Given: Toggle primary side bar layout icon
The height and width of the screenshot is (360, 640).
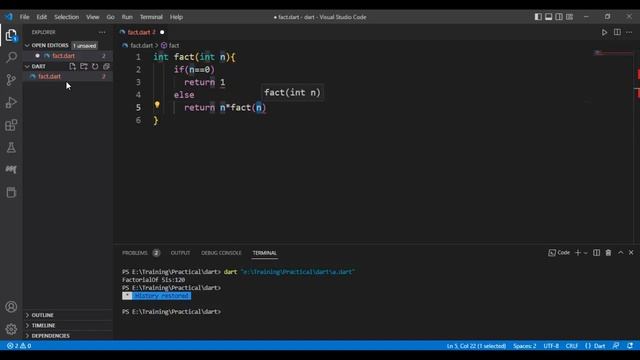Looking at the screenshot, I should click(x=538, y=17).
